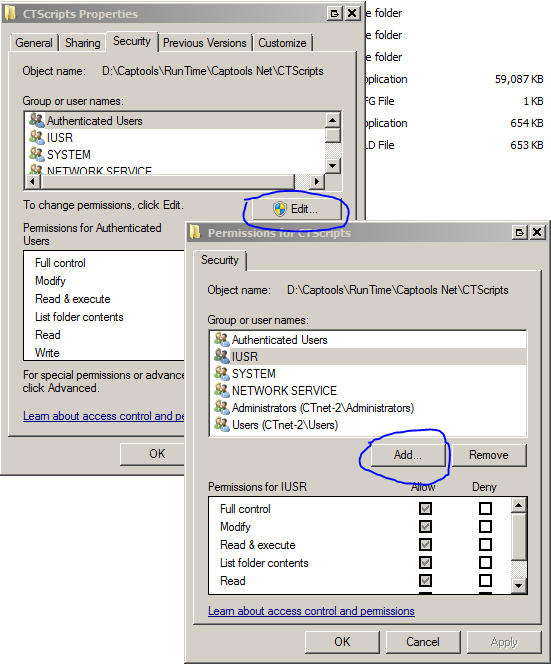The height and width of the screenshot is (665, 551).
Task: Select the Security tab in CTScripts Properties
Action: [132, 41]
